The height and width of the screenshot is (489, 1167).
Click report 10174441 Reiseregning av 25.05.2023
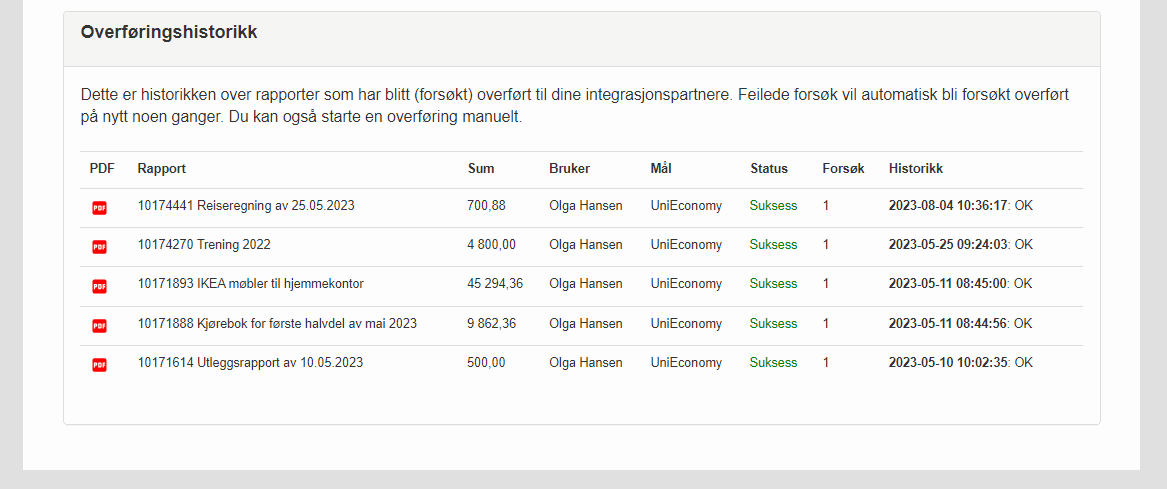point(246,206)
